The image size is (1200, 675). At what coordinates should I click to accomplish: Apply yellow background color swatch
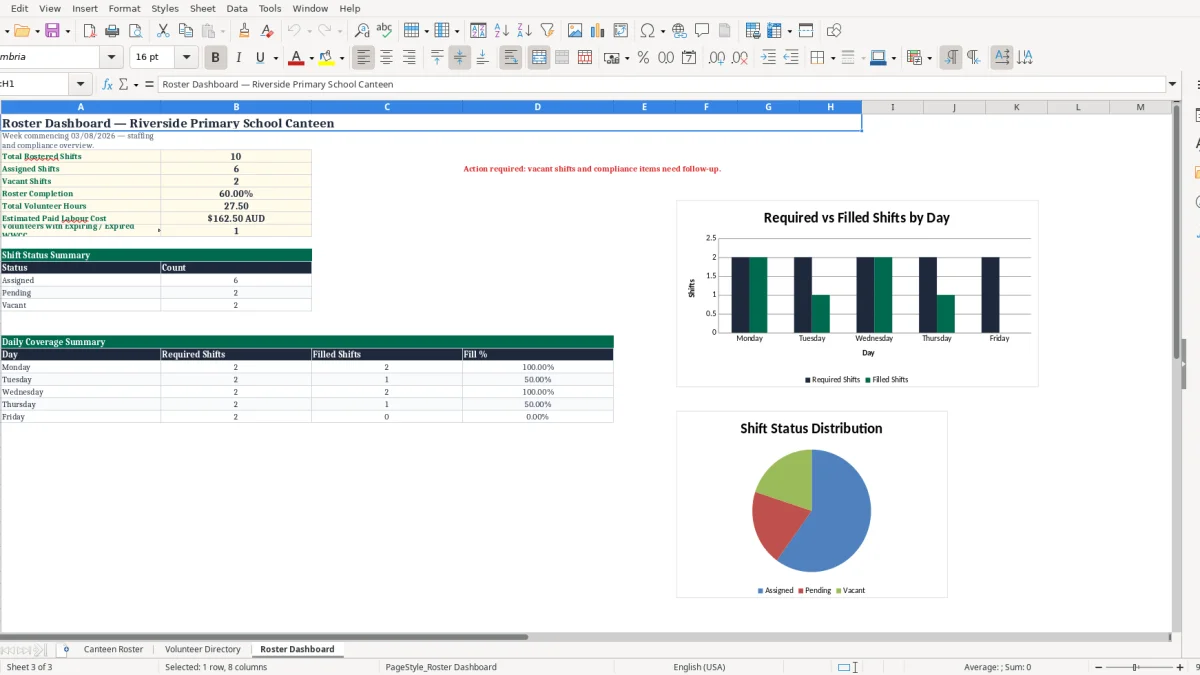(x=326, y=58)
